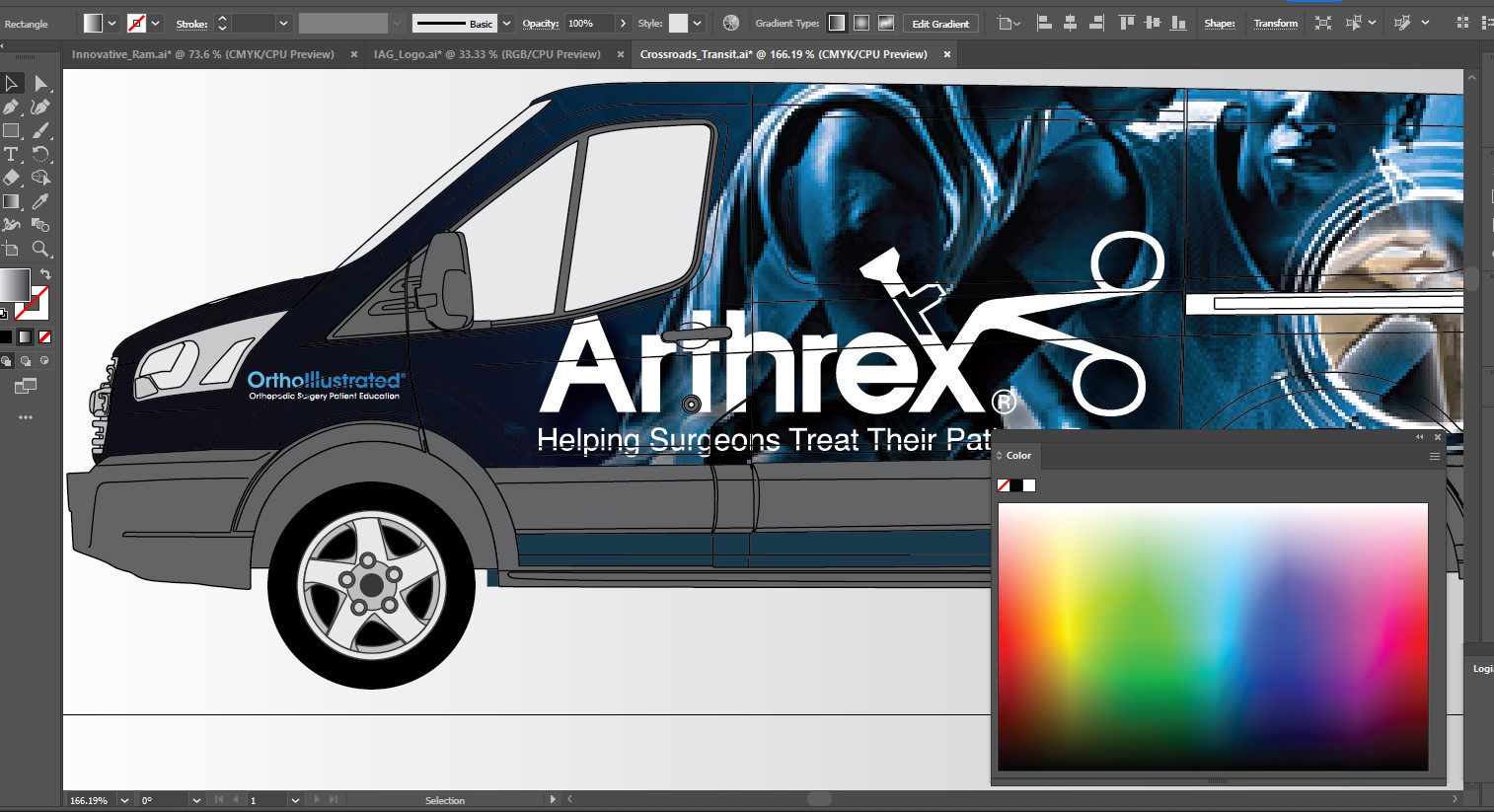This screenshot has width=1494, height=812.
Task: Open the brush definition dropdown showing Basic
Action: point(505,22)
